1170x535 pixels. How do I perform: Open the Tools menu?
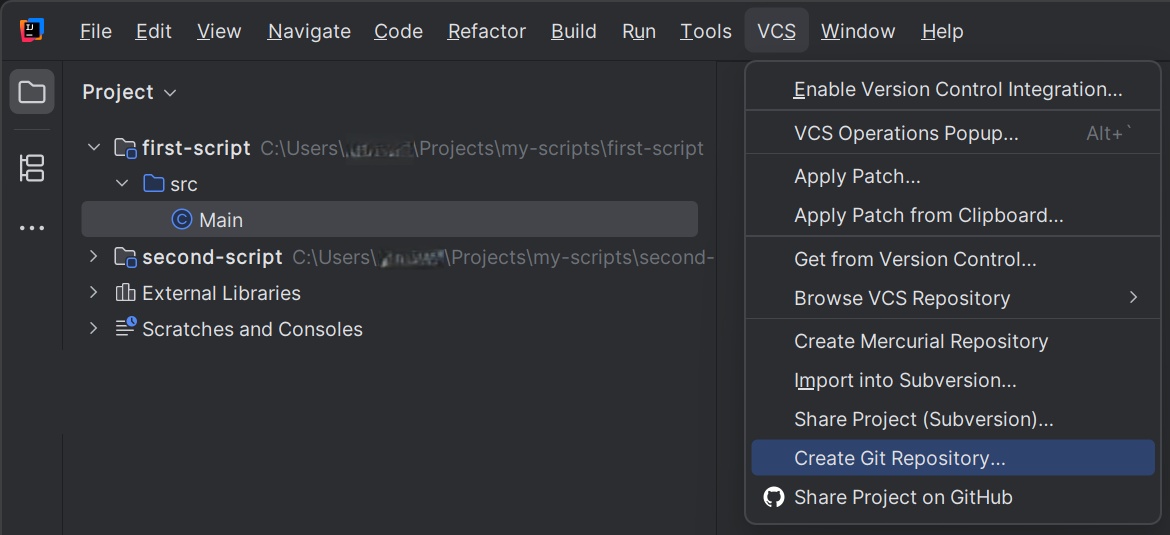(x=705, y=31)
